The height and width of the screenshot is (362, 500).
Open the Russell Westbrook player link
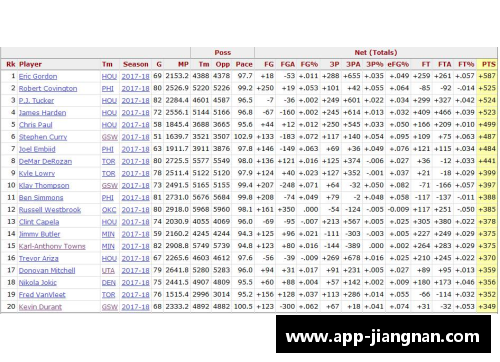50,210
